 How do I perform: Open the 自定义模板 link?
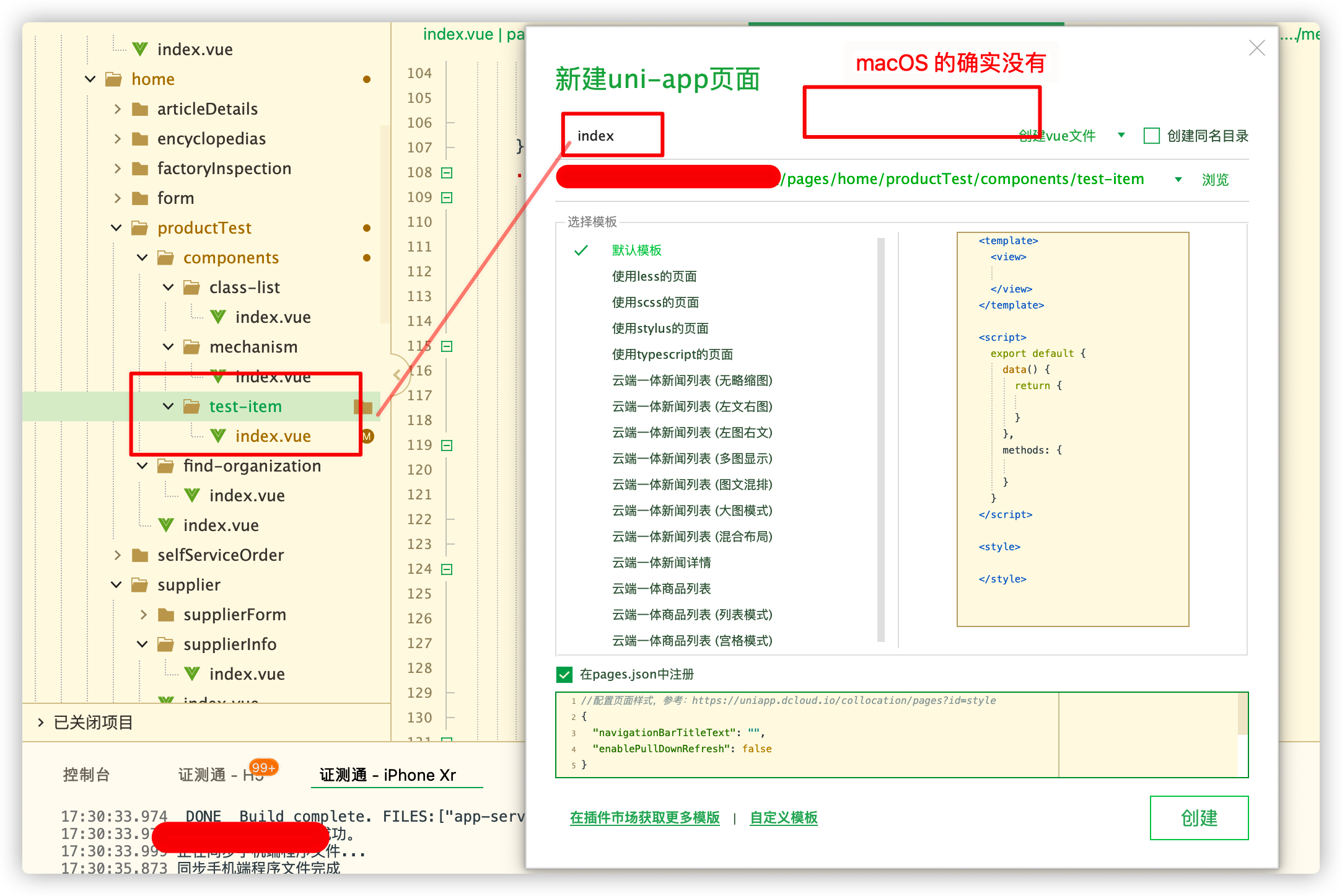coord(783,817)
